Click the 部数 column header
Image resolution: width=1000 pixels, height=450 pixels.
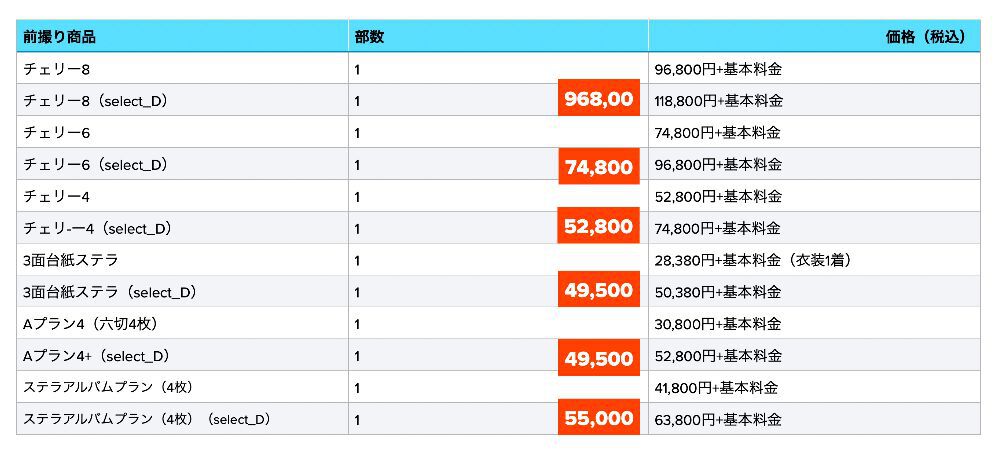[369, 37]
